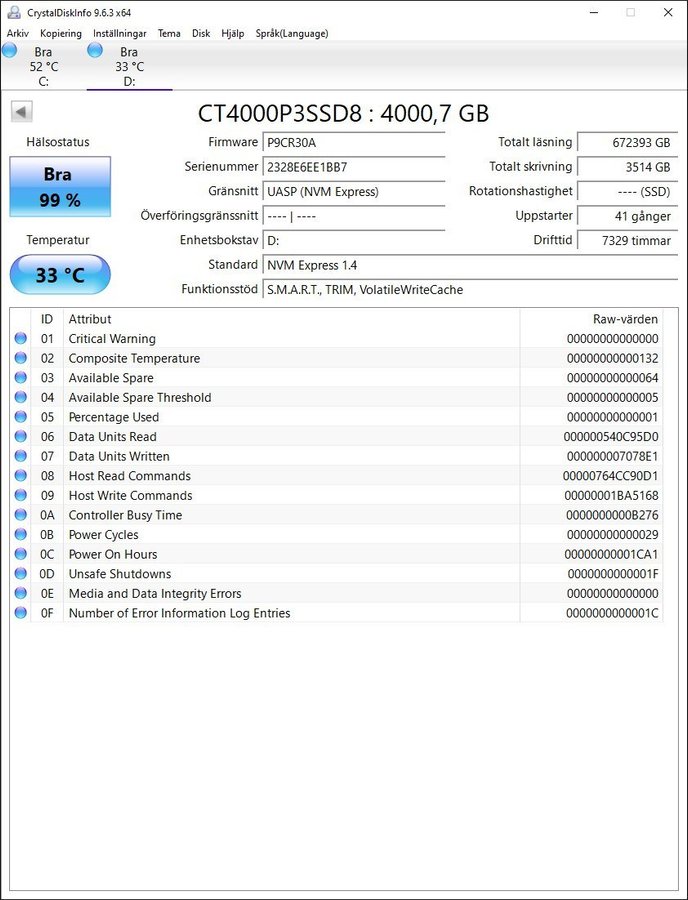This screenshot has width=688, height=900.
Task: Open the Inställningar menu
Action: pyautogui.click(x=119, y=33)
